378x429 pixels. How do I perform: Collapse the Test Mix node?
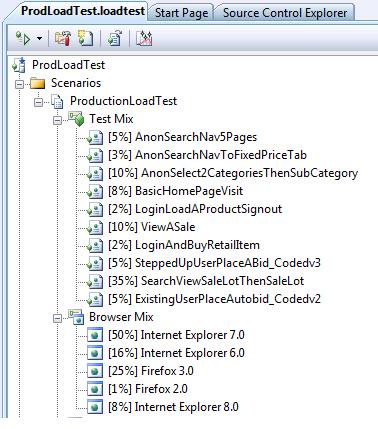point(58,120)
